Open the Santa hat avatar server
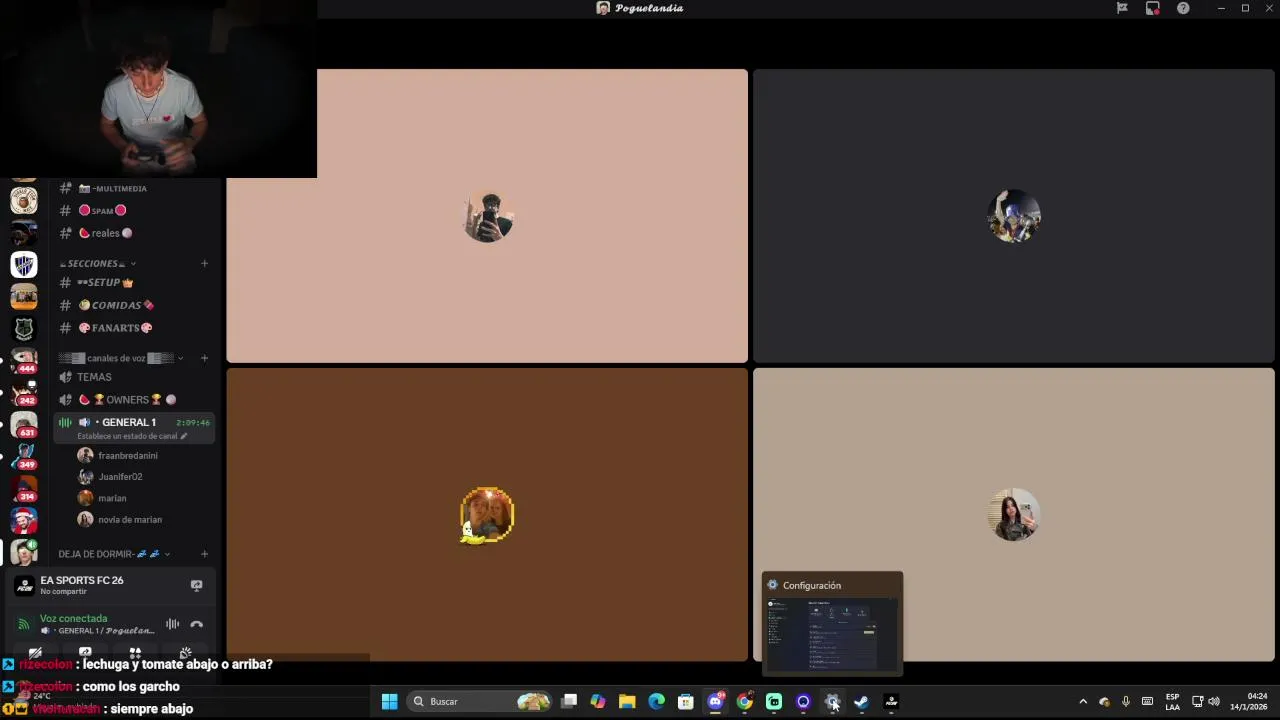The width and height of the screenshot is (1280, 720). (x=24, y=520)
